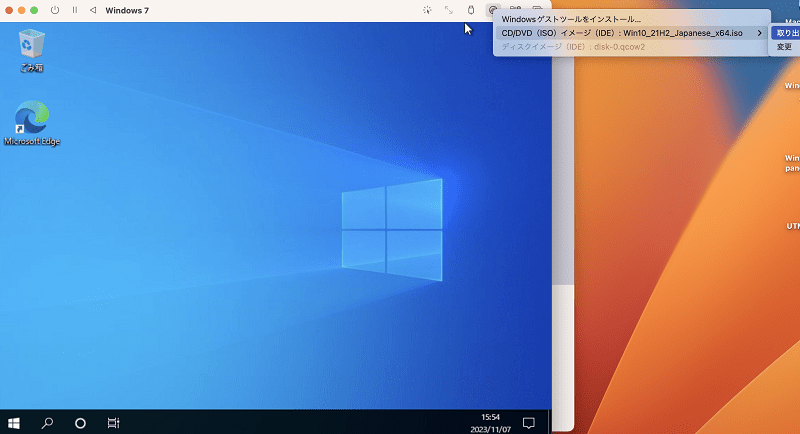Open Task View on the taskbar
Screen dimensions: 800x434
pyautogui.click(x=113, y=423)
